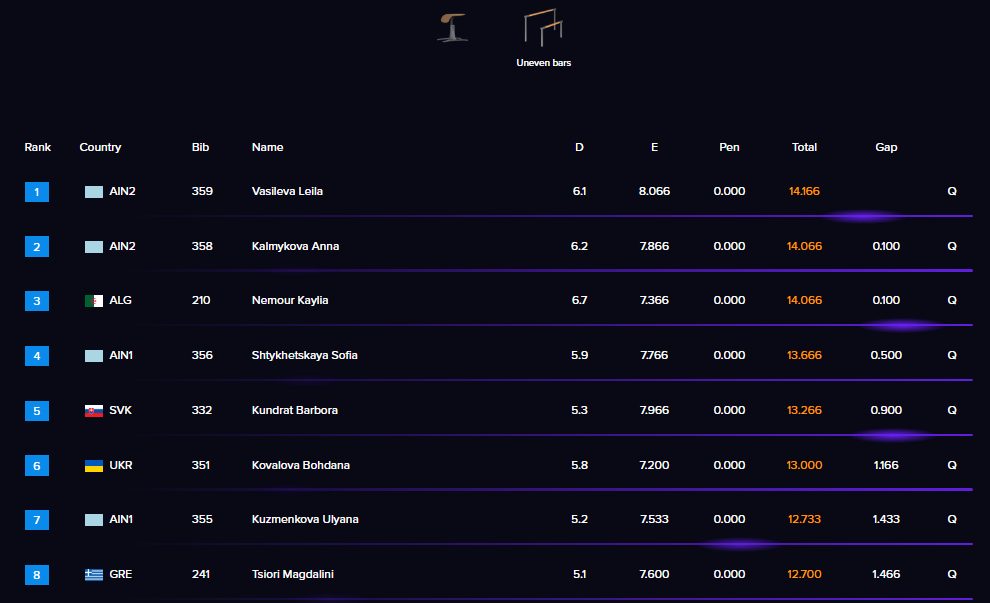The height and width of the screenshot is (603, 990).
Task: Click bib number 359
Action: pyautogui.click(x=202, y=191)
